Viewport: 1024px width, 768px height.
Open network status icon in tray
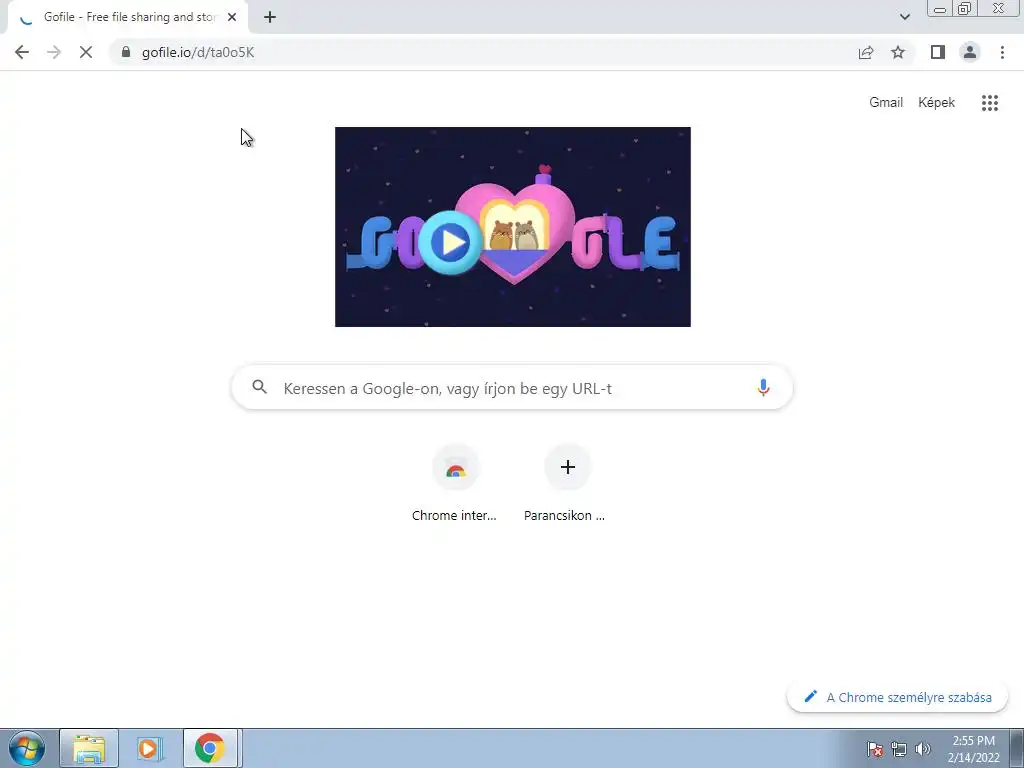pos(899,750)
